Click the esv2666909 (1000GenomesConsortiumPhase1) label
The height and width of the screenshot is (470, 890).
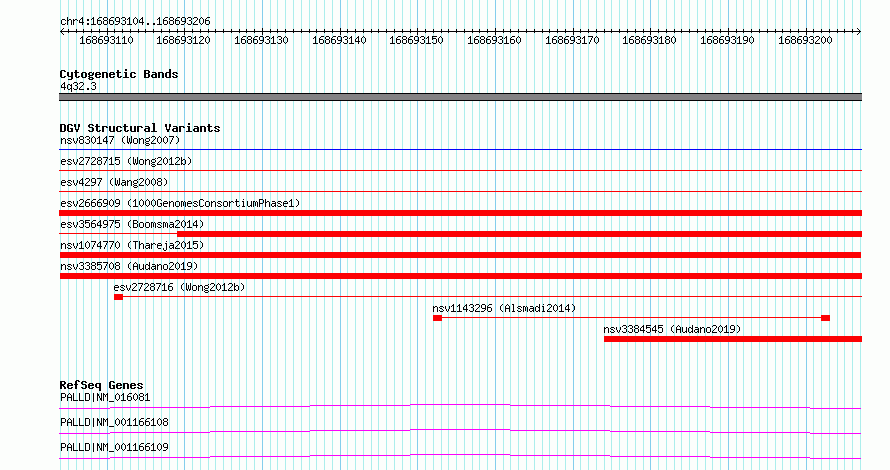pos(180,203)
